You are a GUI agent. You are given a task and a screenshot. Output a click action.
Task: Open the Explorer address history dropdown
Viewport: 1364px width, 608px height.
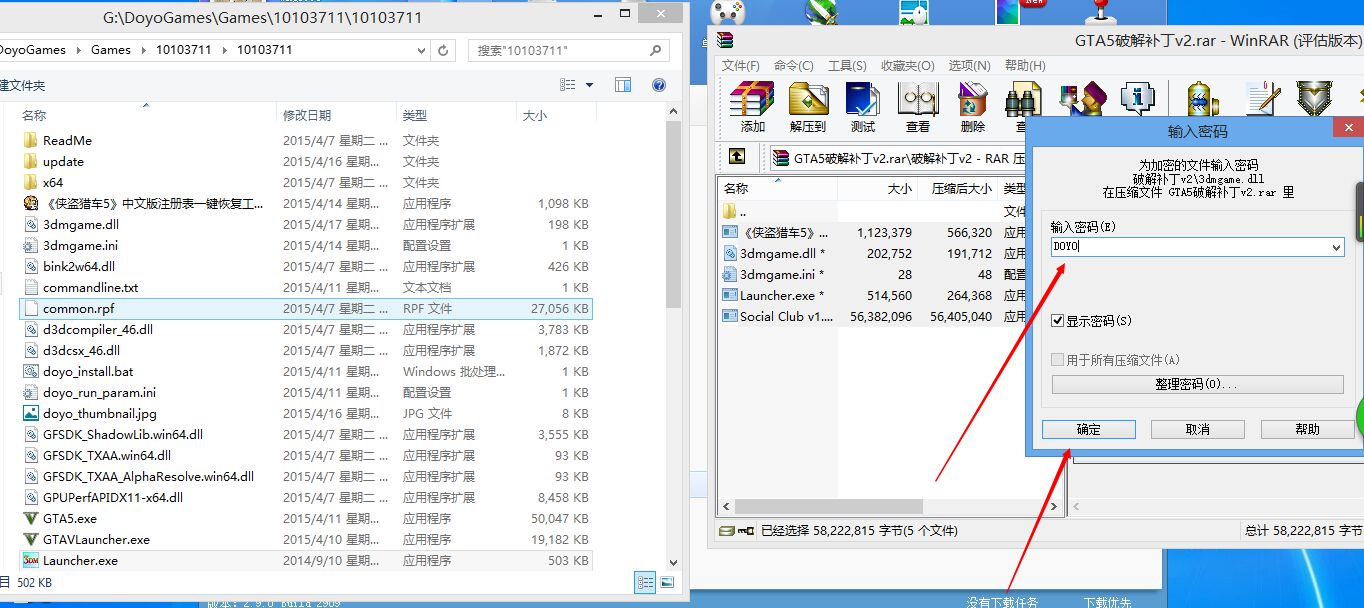click(x=422, y=50)
